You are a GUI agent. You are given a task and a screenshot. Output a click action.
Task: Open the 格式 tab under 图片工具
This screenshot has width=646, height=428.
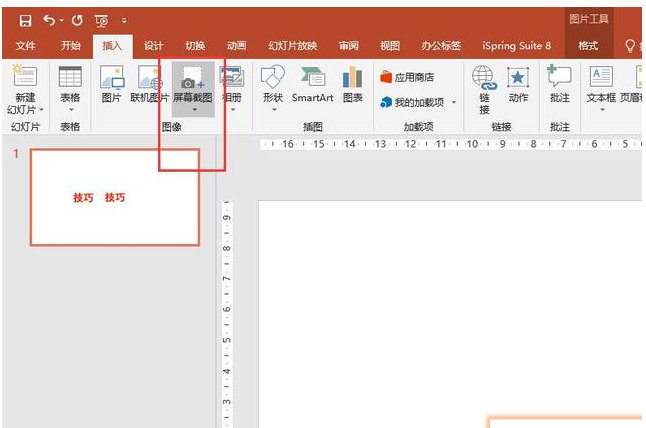[x=588, y=46]
